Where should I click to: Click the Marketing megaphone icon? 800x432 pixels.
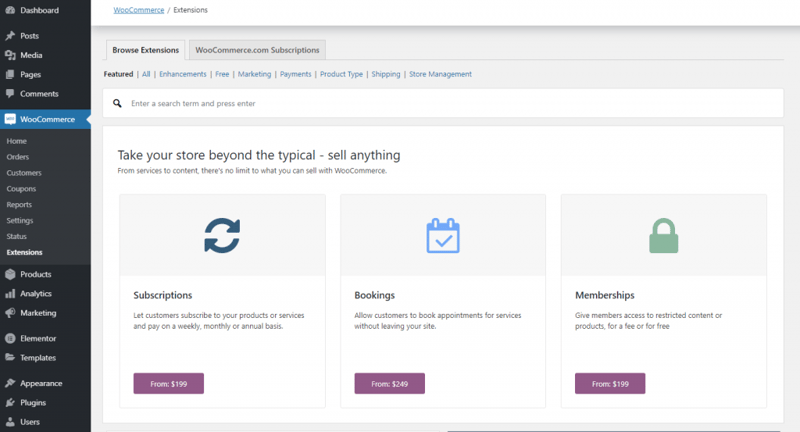tap(10, 313)
